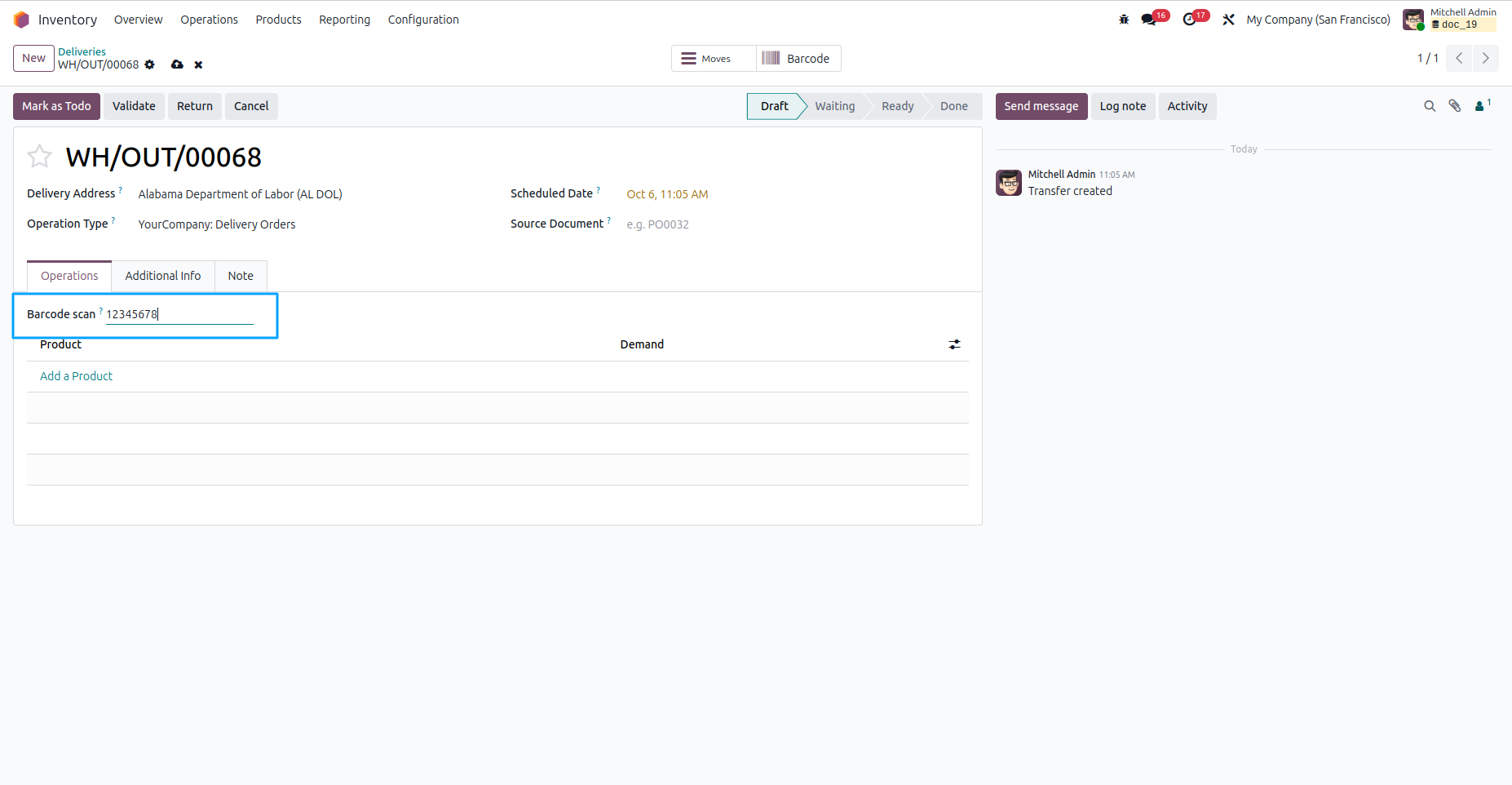
Task: Sort by Product column header
Action: pyautogui.click(x=60, y=344)
